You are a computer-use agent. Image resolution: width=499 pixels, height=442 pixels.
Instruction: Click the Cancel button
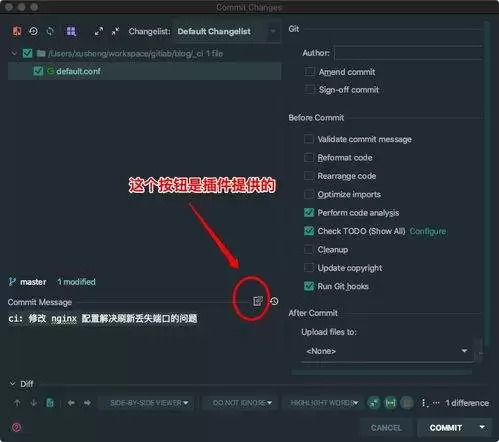point(386,428)
